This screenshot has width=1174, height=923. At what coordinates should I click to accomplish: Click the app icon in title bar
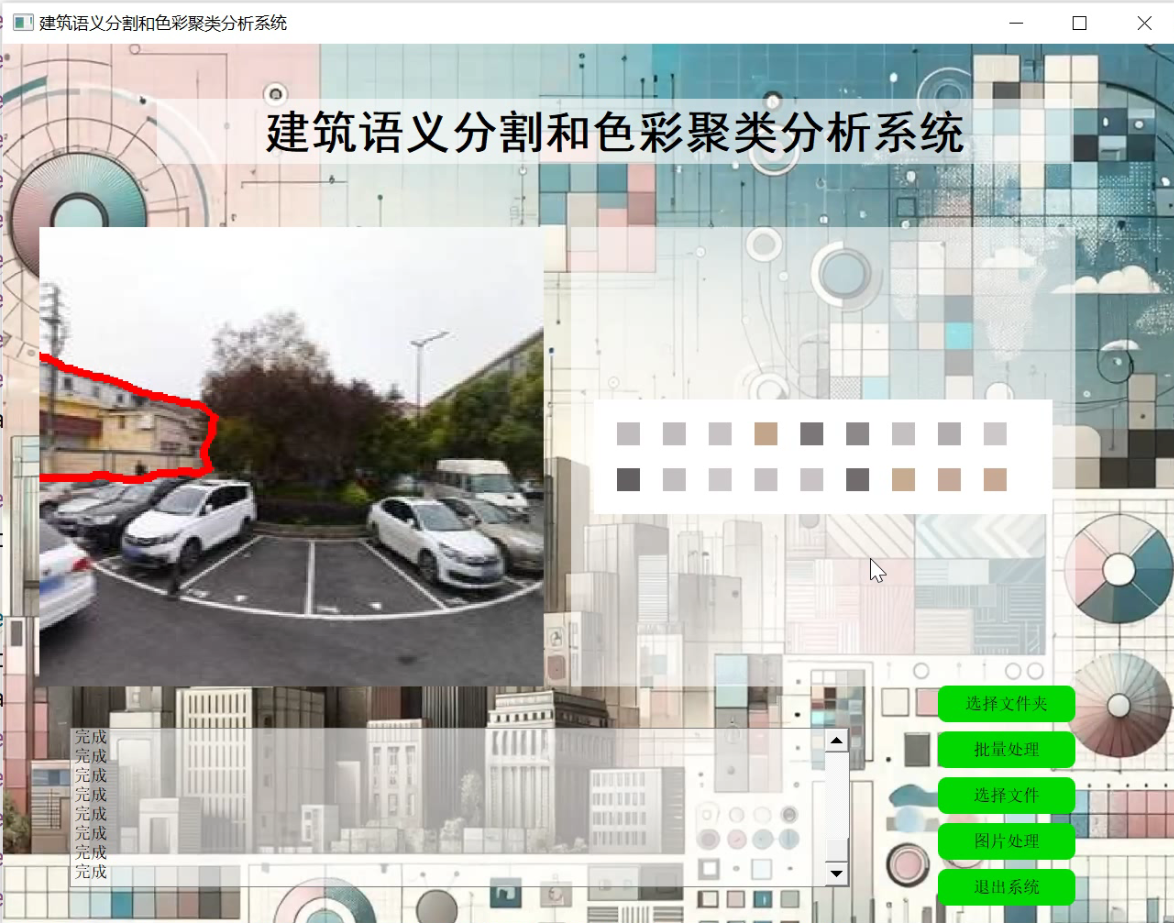[x=23, y=23]
